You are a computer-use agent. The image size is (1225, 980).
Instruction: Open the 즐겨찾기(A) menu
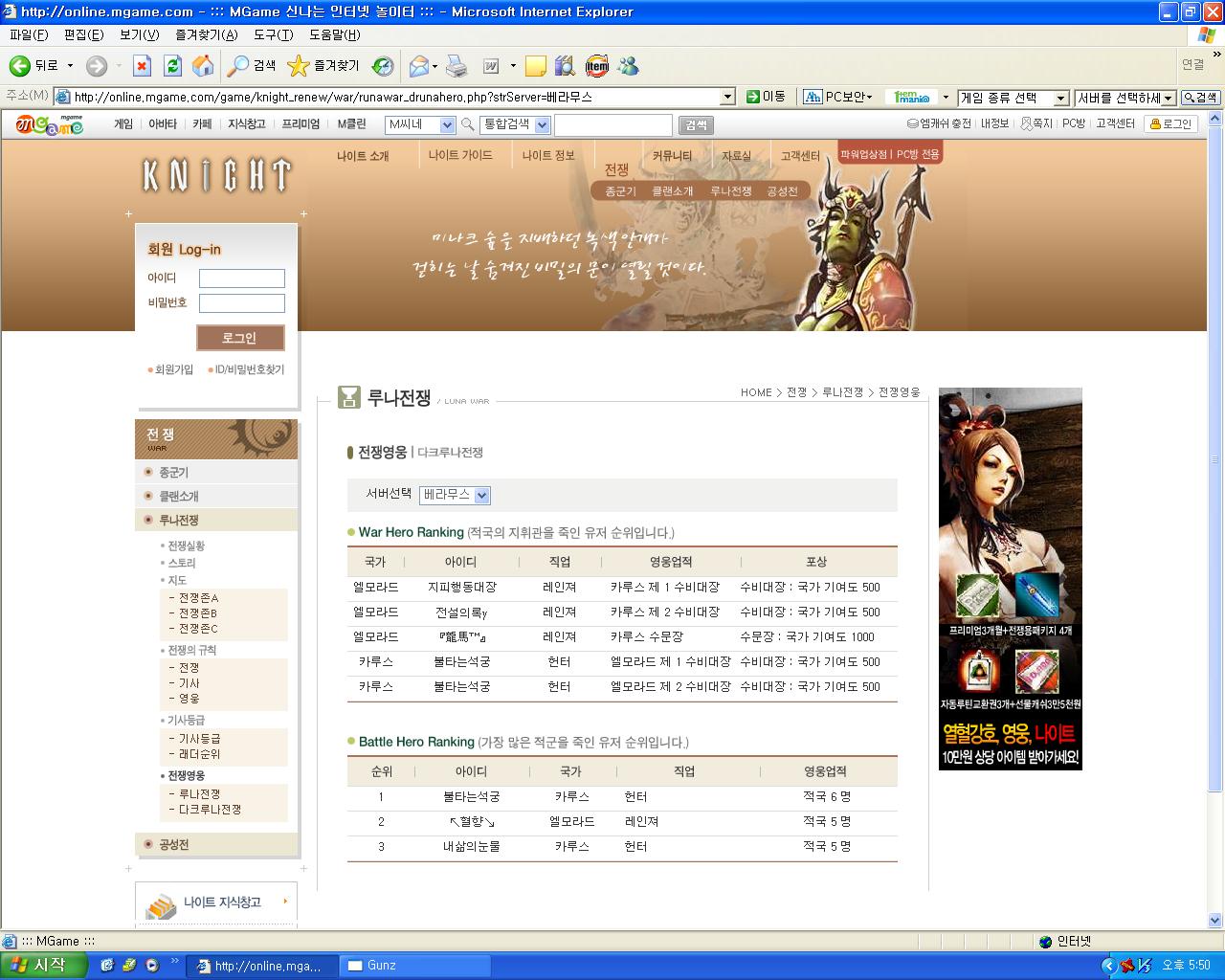207,34
